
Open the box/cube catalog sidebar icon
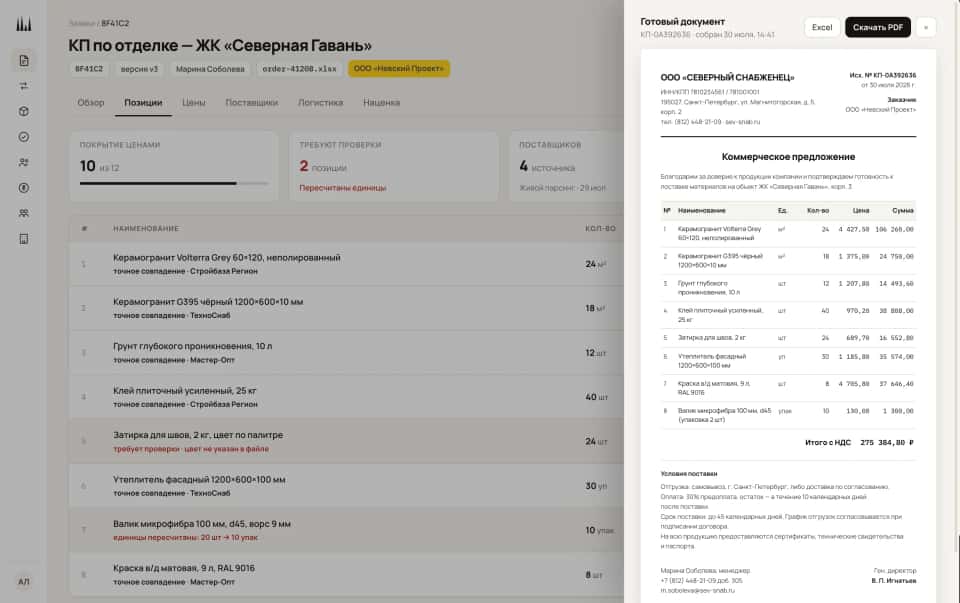coord(23,111)
